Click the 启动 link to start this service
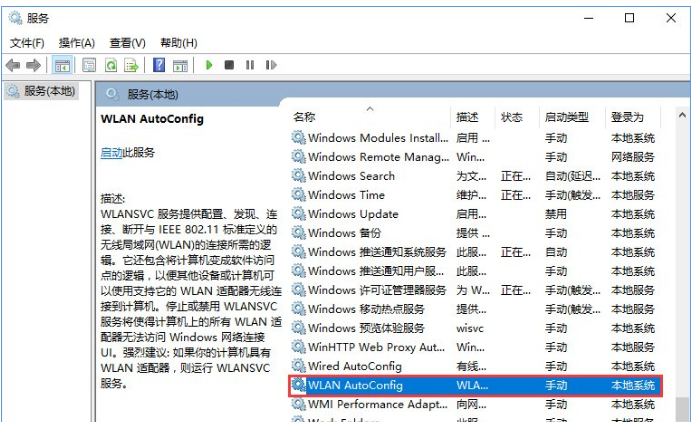 [x=111, y=152]
